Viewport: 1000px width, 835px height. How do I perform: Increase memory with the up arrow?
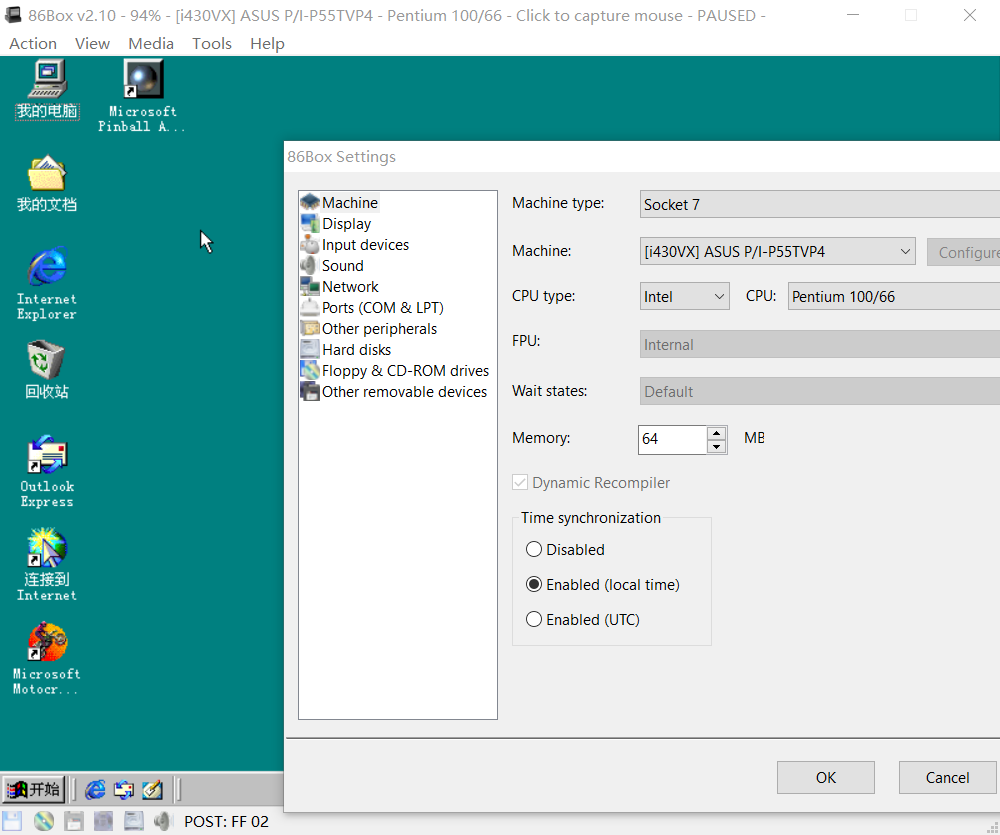pos(717,433)
